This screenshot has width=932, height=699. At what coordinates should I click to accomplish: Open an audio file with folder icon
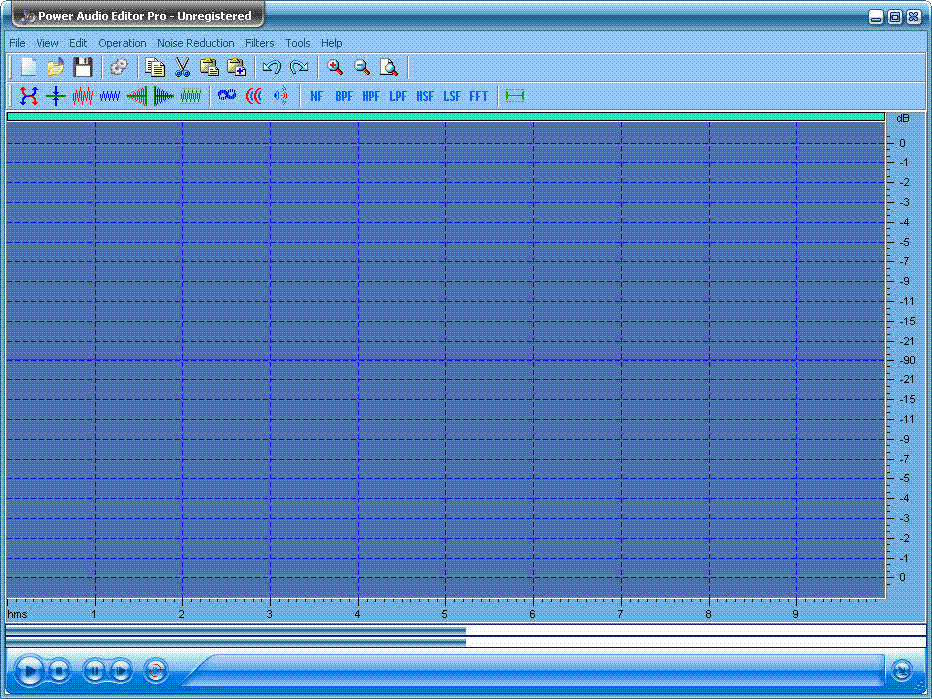(55, 67)
